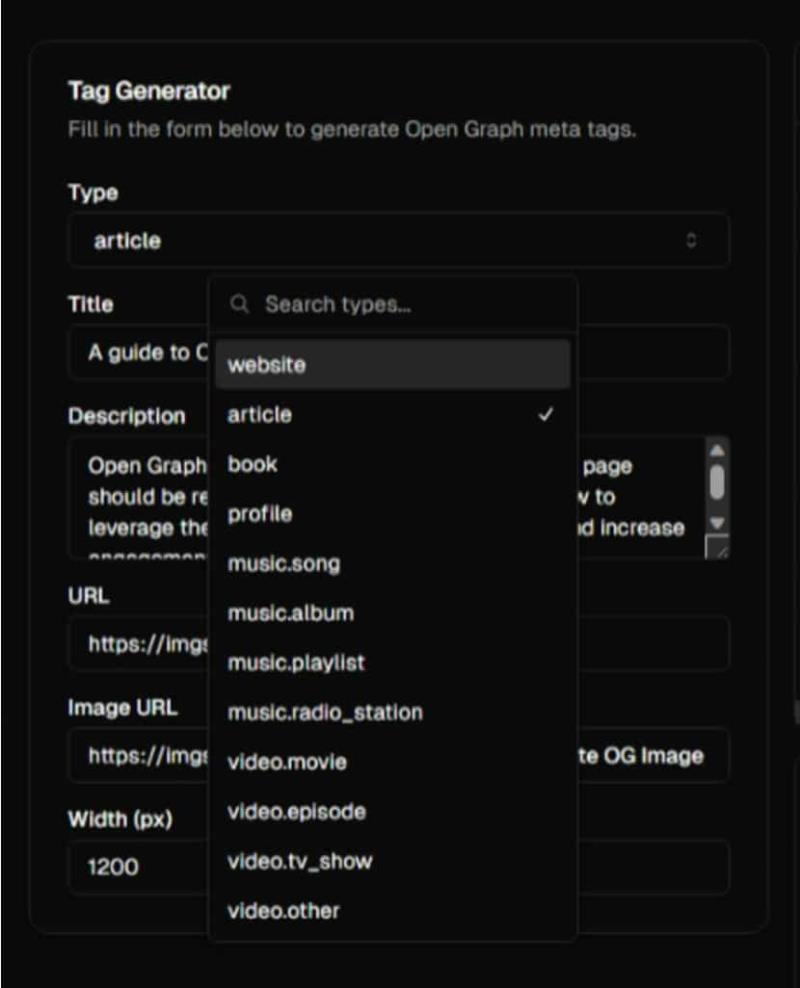The image size is (800, 988).
Task: Click the search magnifier icon
Action: pos(239,304)
